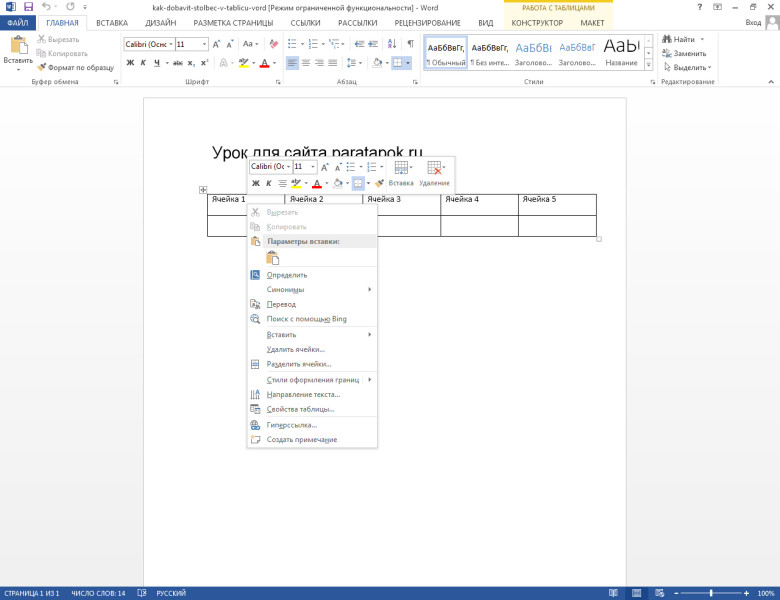This screenshot has width=780, height=600.
Task: Click Format Painter in the ribbon
Action: tap(74, 67)
